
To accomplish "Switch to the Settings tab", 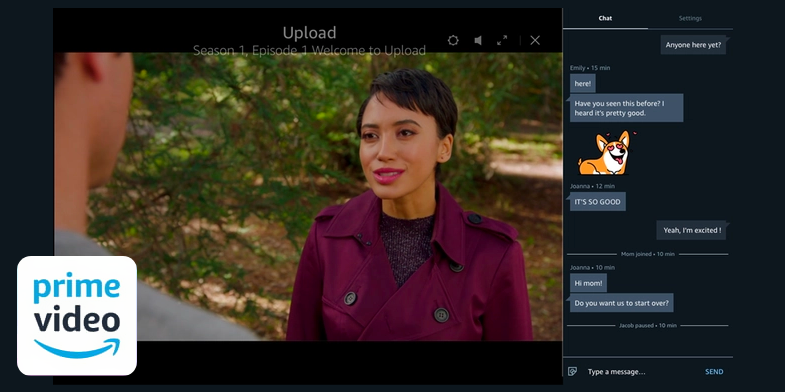I will click(x=690, y=19).
